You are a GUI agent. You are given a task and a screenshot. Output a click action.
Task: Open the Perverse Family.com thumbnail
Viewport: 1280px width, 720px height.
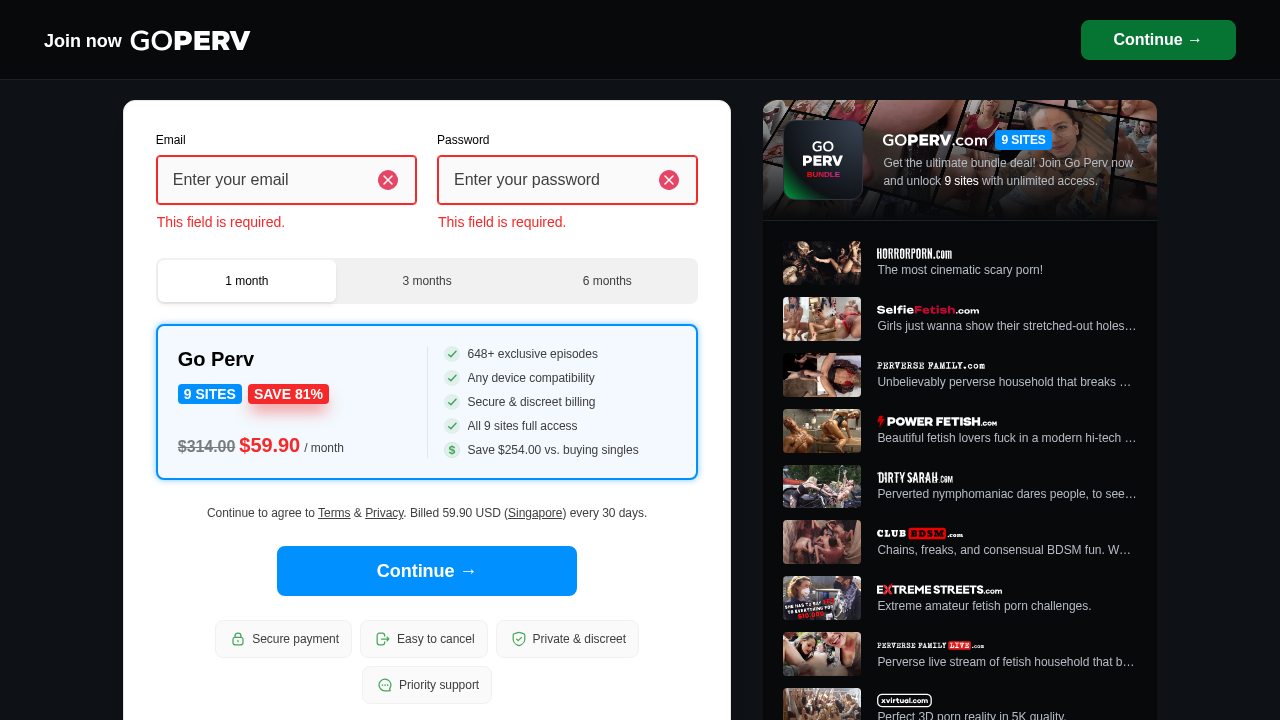pyautogui.click(x=822, y=375)
